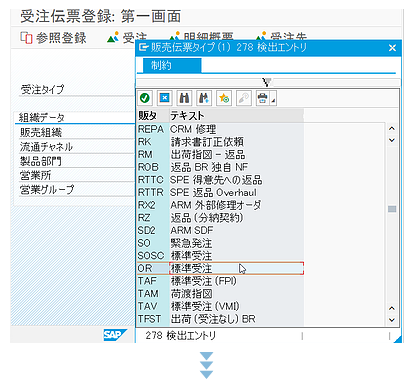Viewport: 410px width, 384px height.
Task: Select row ROB 返品 BR 独自 NF
Action: 220,167
